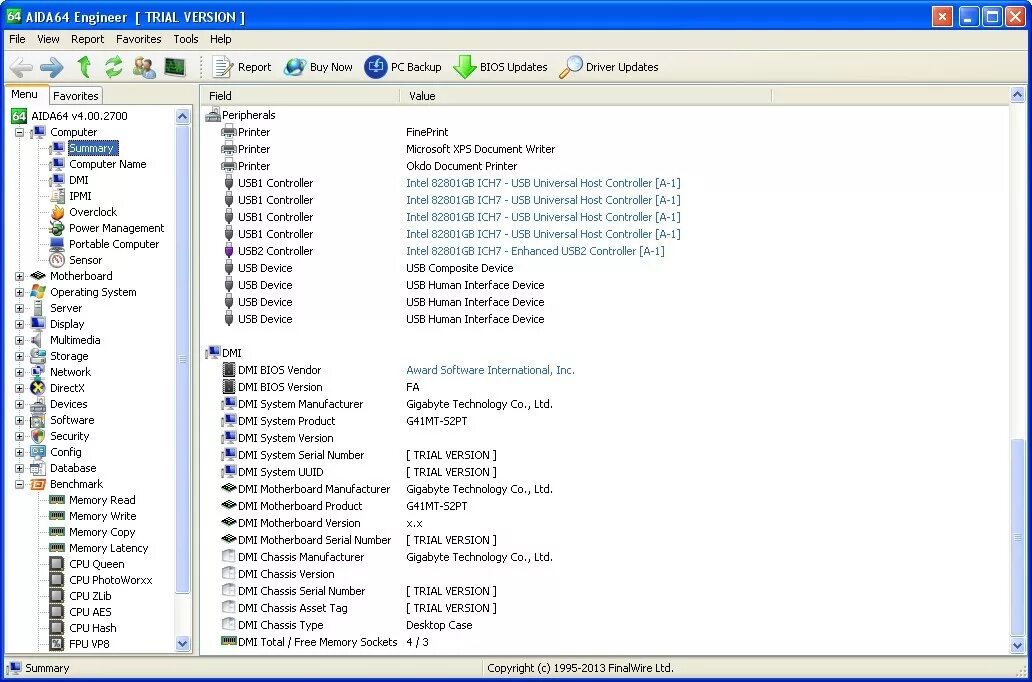Click the Field column header
This screenshot has width=1032, height=682.
point(301,95)
